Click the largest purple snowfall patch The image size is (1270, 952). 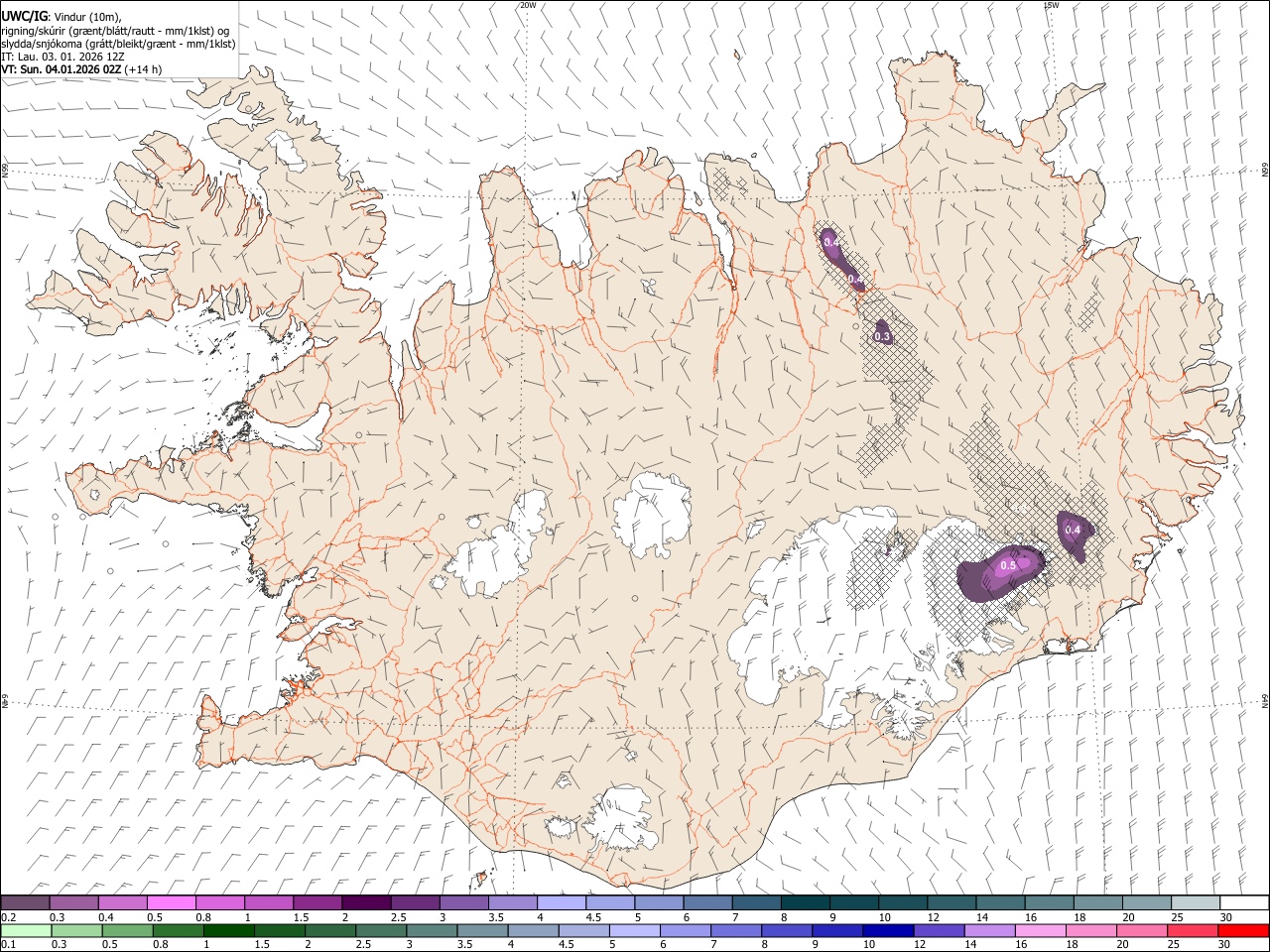(1000, 574)
